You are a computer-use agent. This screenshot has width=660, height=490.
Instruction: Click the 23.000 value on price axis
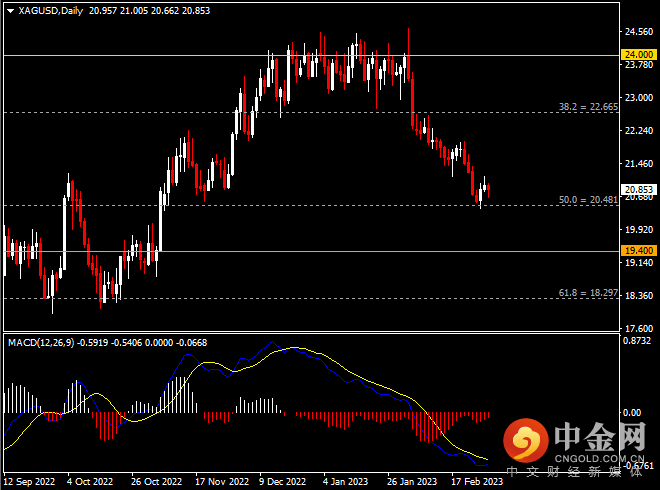(x=637, y=98)
